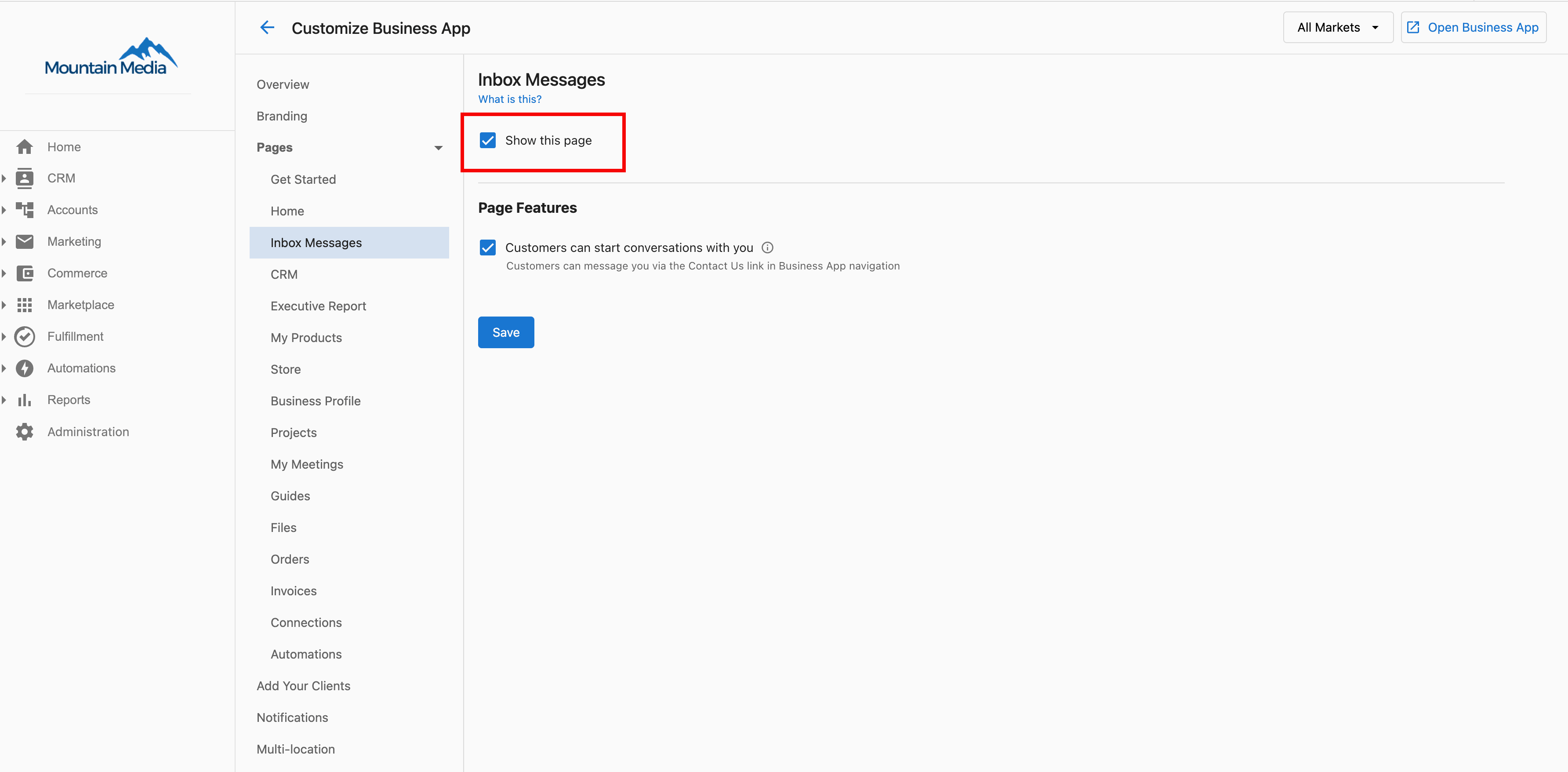Viewport: 1568px width, 772px height.
Task: Click the Marketplace grid icon
Action: click(x=24, y=305)
